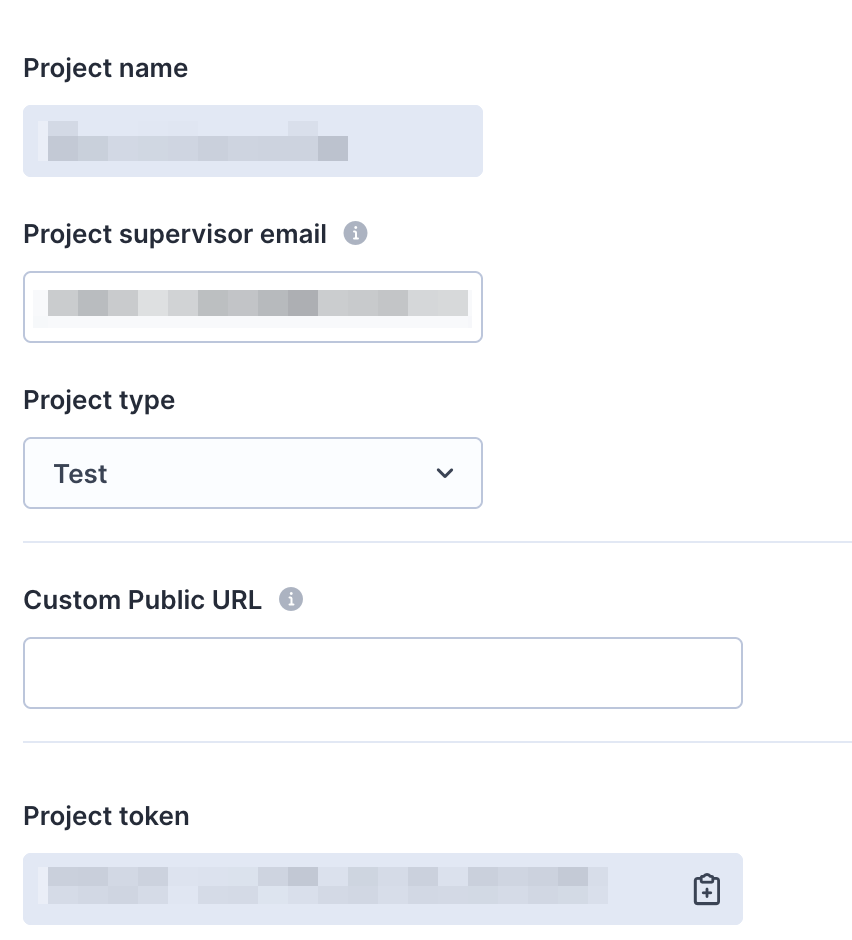Focus the Project name field
This screenshot has width=852, height=940.
(252, 141)
